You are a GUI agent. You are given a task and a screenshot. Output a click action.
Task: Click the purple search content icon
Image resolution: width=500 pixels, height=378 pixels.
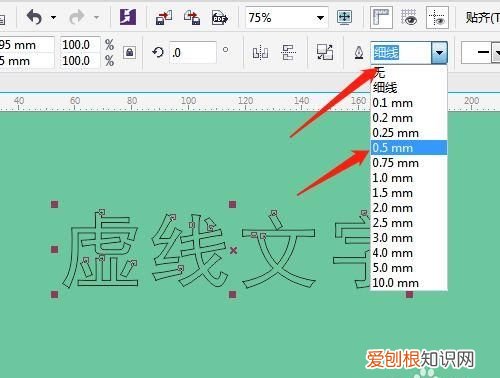click(x=128, y=17)
